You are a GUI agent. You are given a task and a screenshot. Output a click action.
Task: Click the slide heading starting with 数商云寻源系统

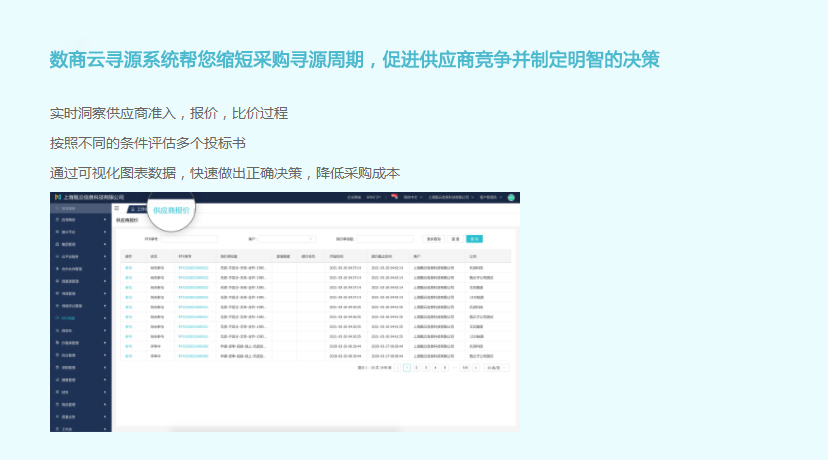tap(354, 60)
